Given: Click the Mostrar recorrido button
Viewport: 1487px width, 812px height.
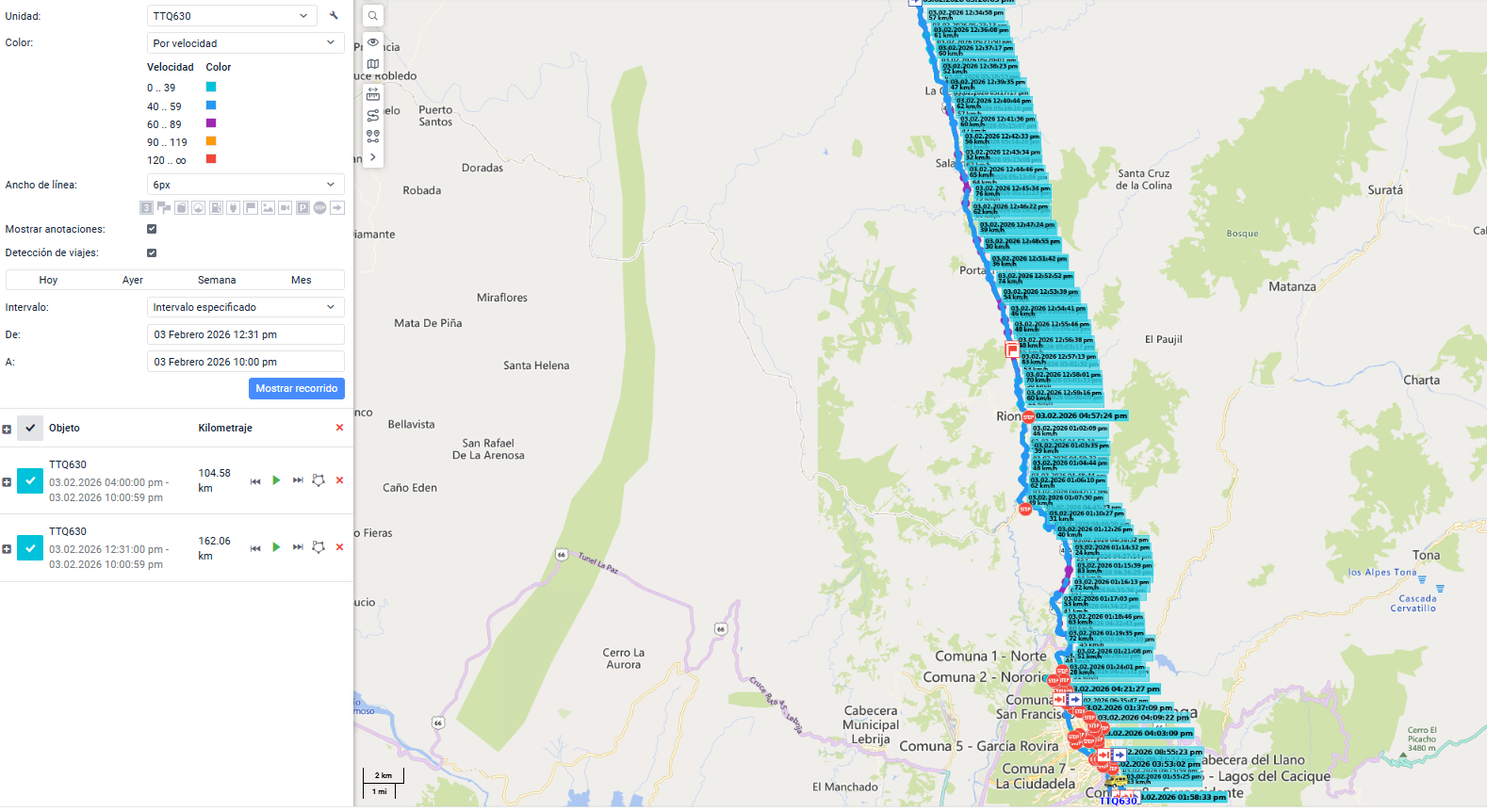Looking at the screenshot, I should click(296, 388).
